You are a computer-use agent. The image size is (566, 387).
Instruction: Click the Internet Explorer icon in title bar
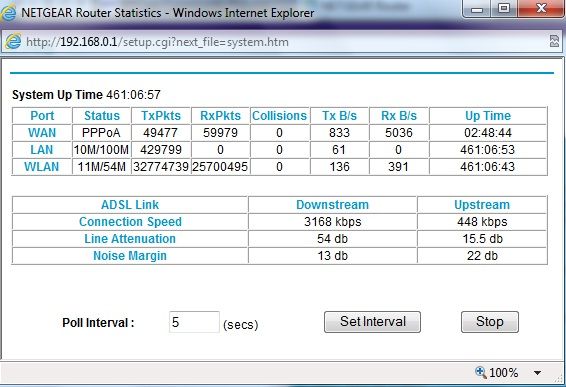tap(8, 14)
